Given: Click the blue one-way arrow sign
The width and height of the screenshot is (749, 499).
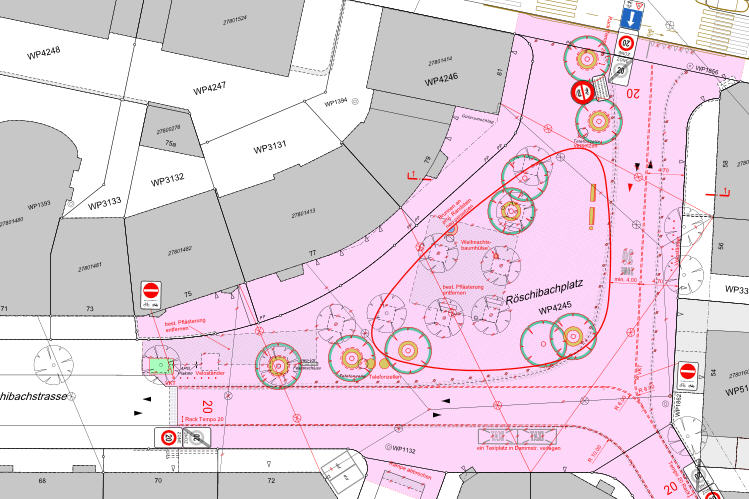Looking at the screenshot, I should click(x=632, y=17).
